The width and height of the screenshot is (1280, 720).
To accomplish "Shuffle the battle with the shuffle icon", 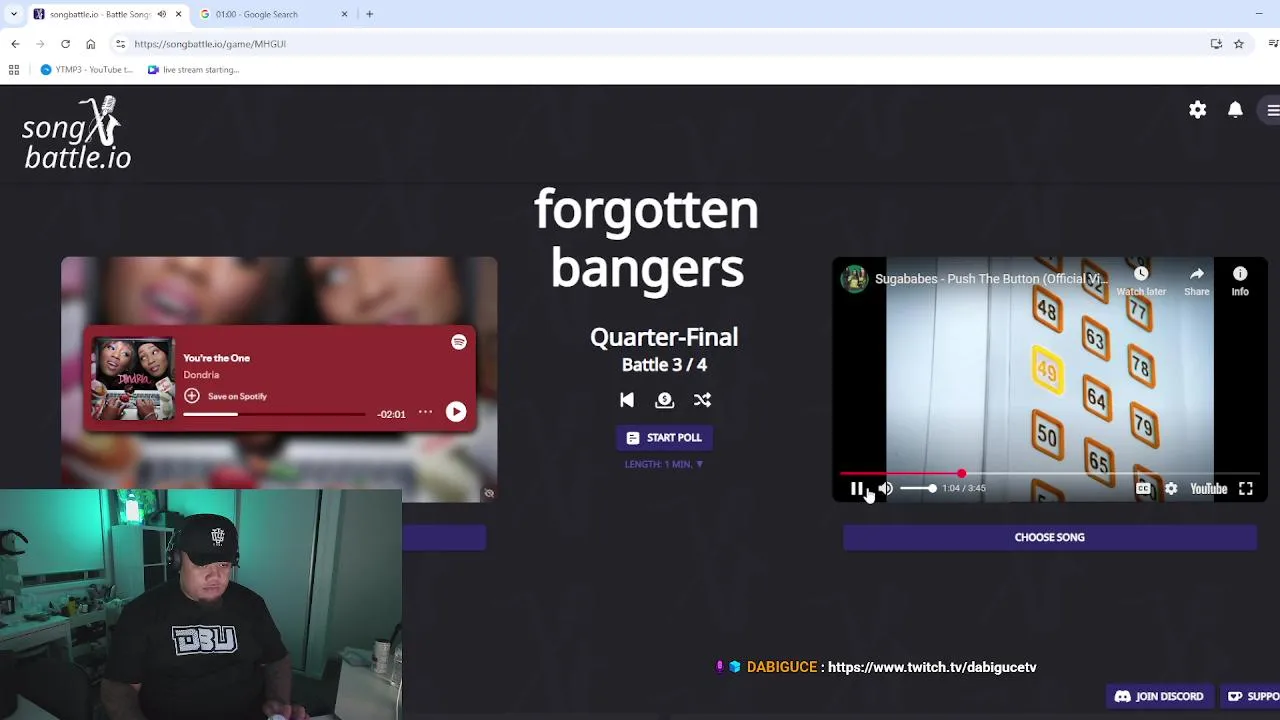I will 702,400.
